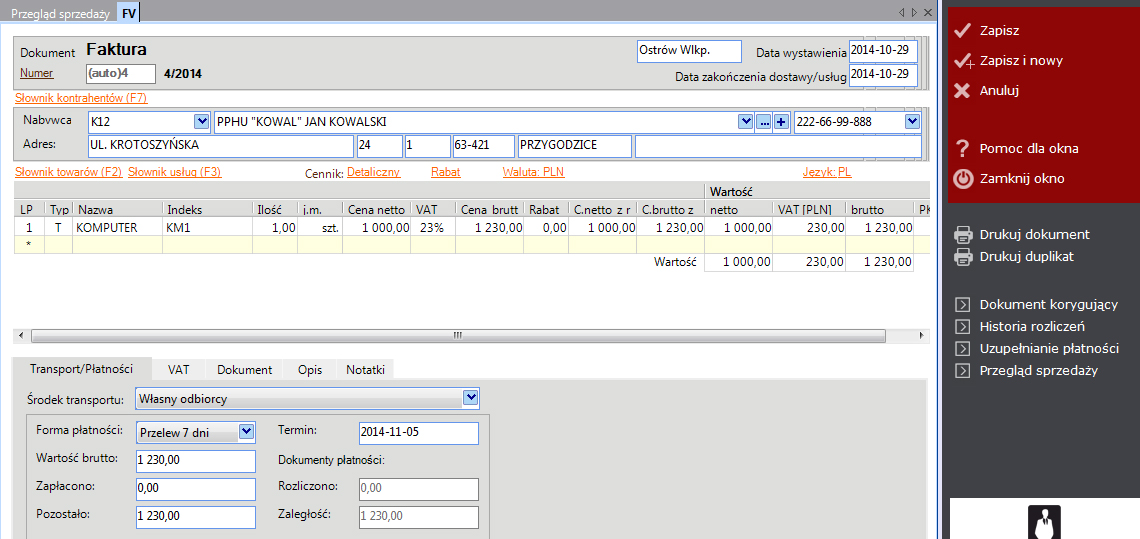This screenshot has width=1140, height=539.
Task: Click Uzupełnianie płatności option
Action: pos(1049,348)
